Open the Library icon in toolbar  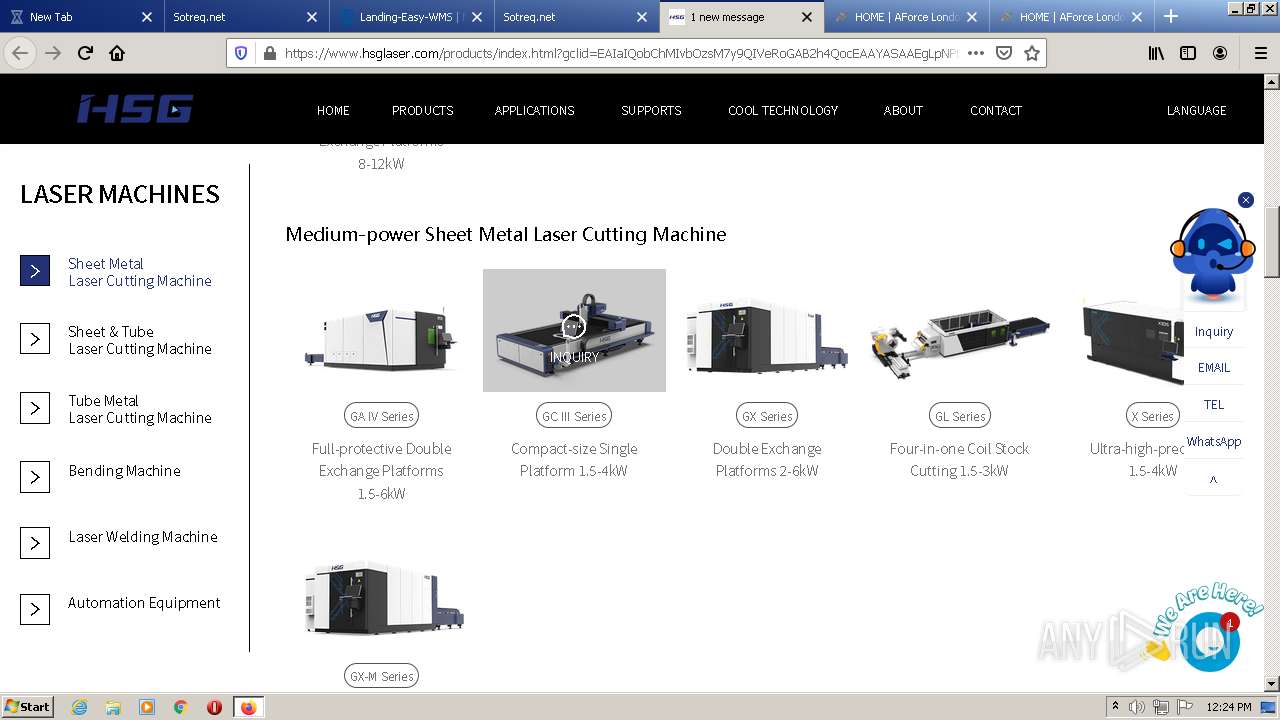point(1156,53)
